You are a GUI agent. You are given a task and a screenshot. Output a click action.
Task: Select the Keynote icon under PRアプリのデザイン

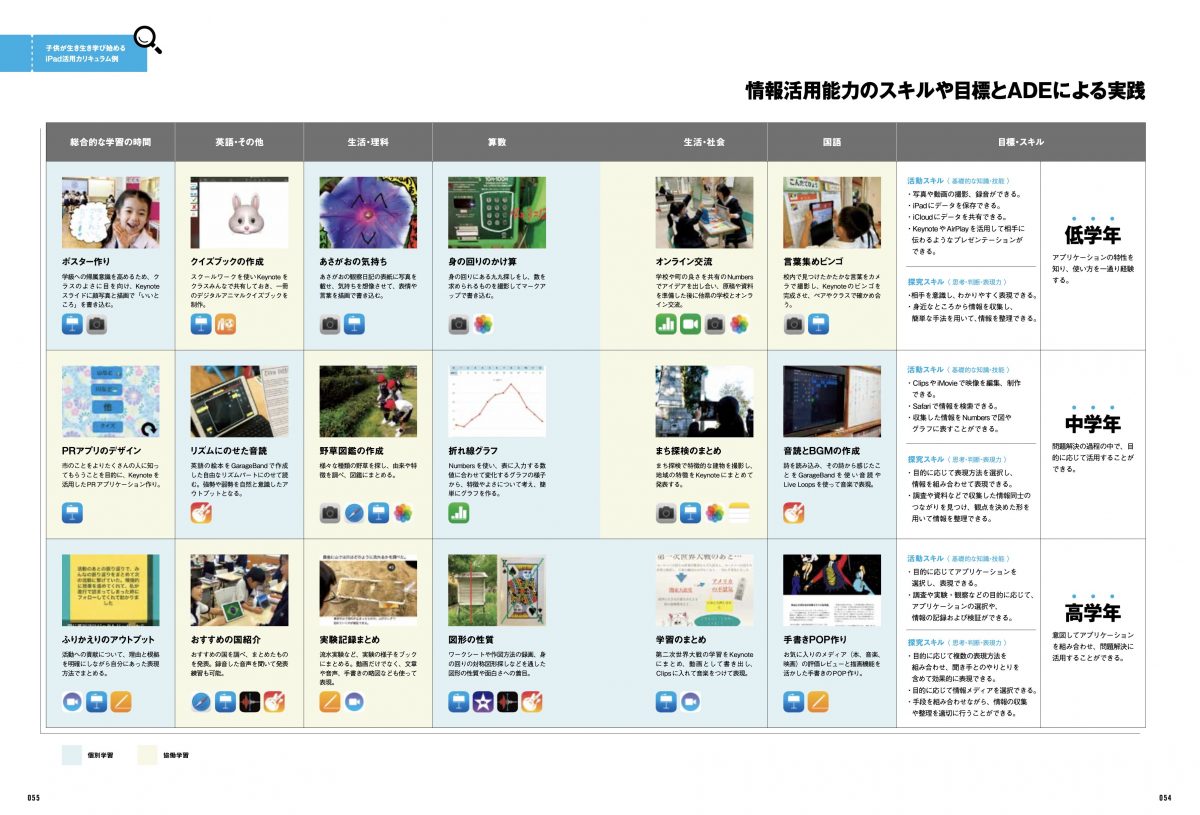pos(72,513)
